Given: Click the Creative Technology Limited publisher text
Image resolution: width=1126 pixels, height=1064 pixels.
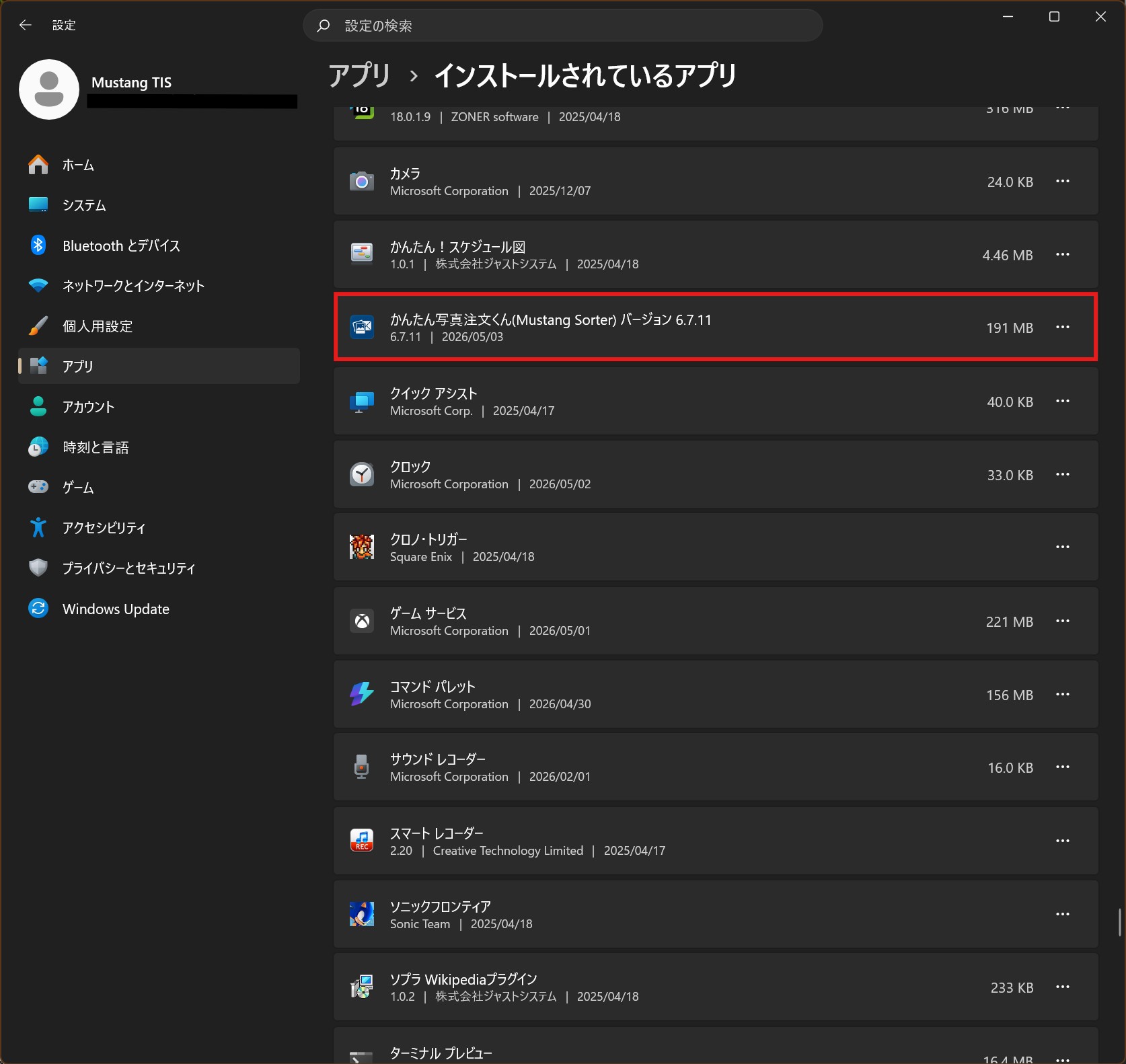Looking at the screenshot, I should 508,850.
